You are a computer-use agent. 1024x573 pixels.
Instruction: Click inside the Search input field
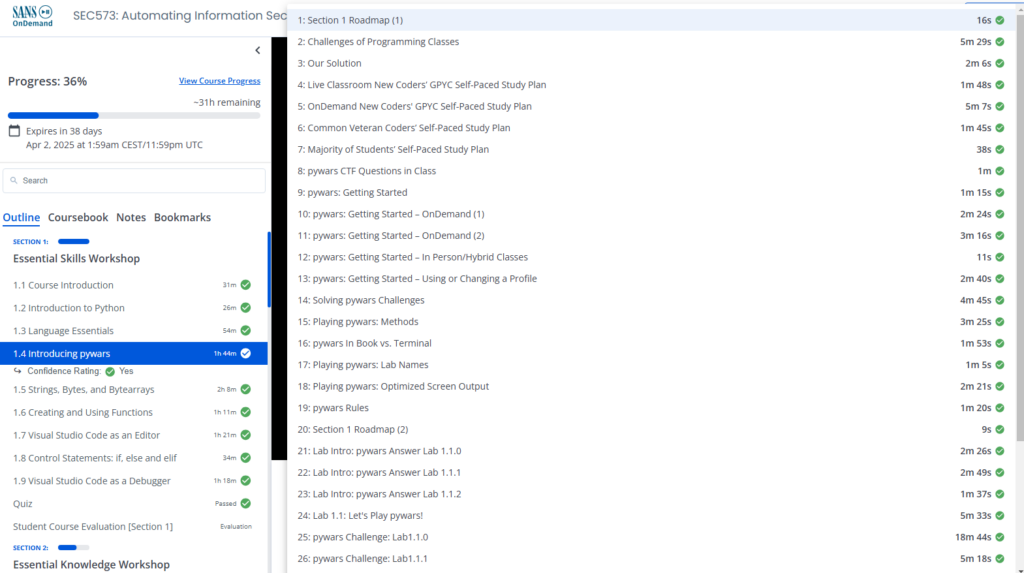point(140,181)
